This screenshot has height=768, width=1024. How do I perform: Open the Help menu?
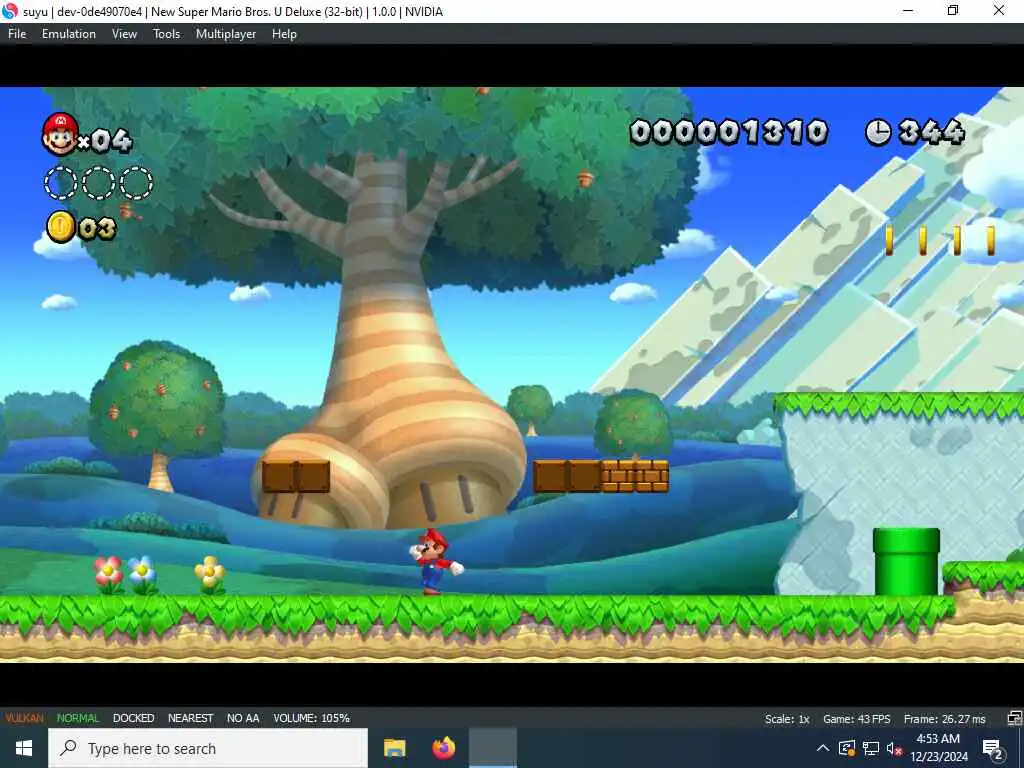284,34
